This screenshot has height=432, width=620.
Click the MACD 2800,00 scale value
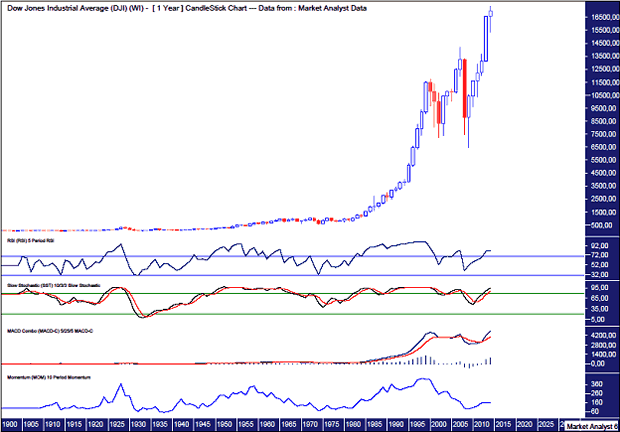pyautogui.click(x=603, y=345)
